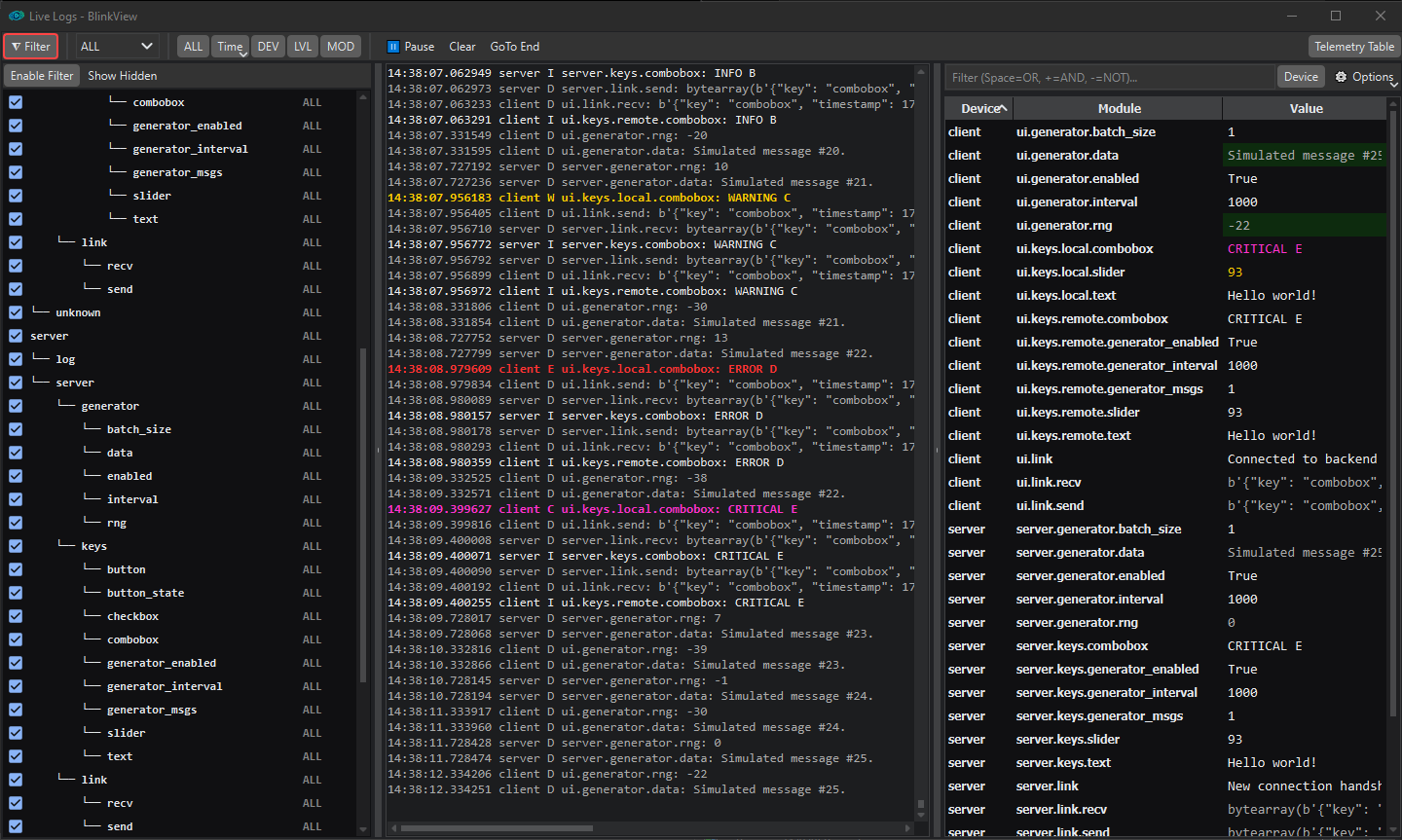Click the 'Connected to backend' value cell

tap(1303, 458)
